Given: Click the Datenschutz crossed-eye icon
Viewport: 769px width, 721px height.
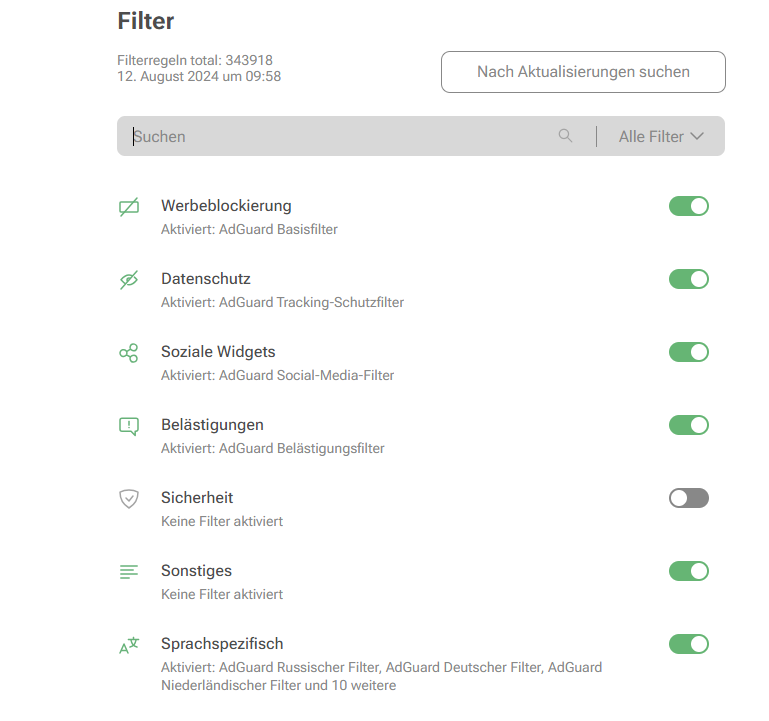Looking at the screenshot, I should [129, 281].
